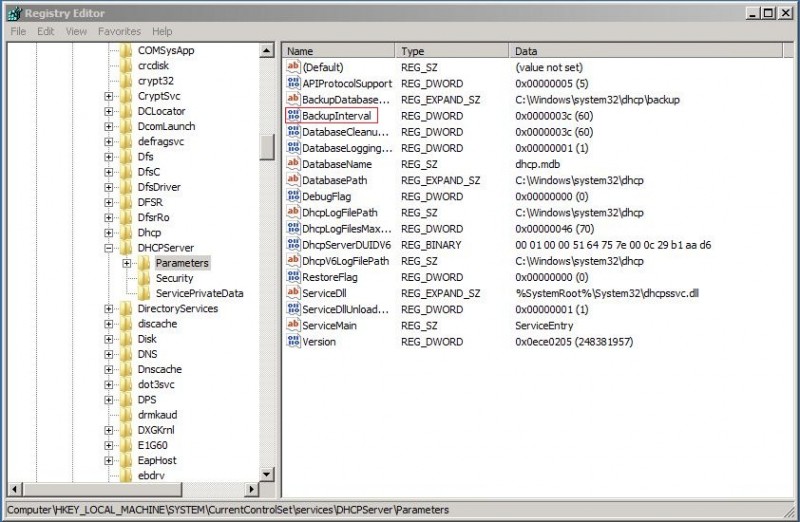Select the RestoreFlag value entry
This screenshot has height=522, width=800.
tap(329, 277)
